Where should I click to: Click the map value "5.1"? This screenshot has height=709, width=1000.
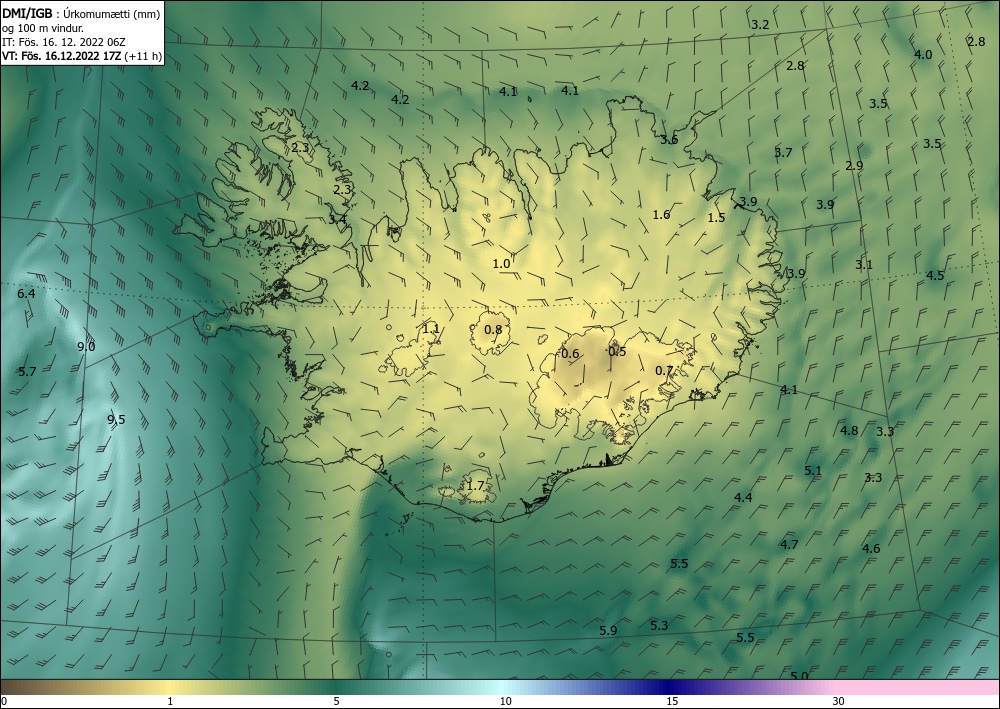point(813,471)
